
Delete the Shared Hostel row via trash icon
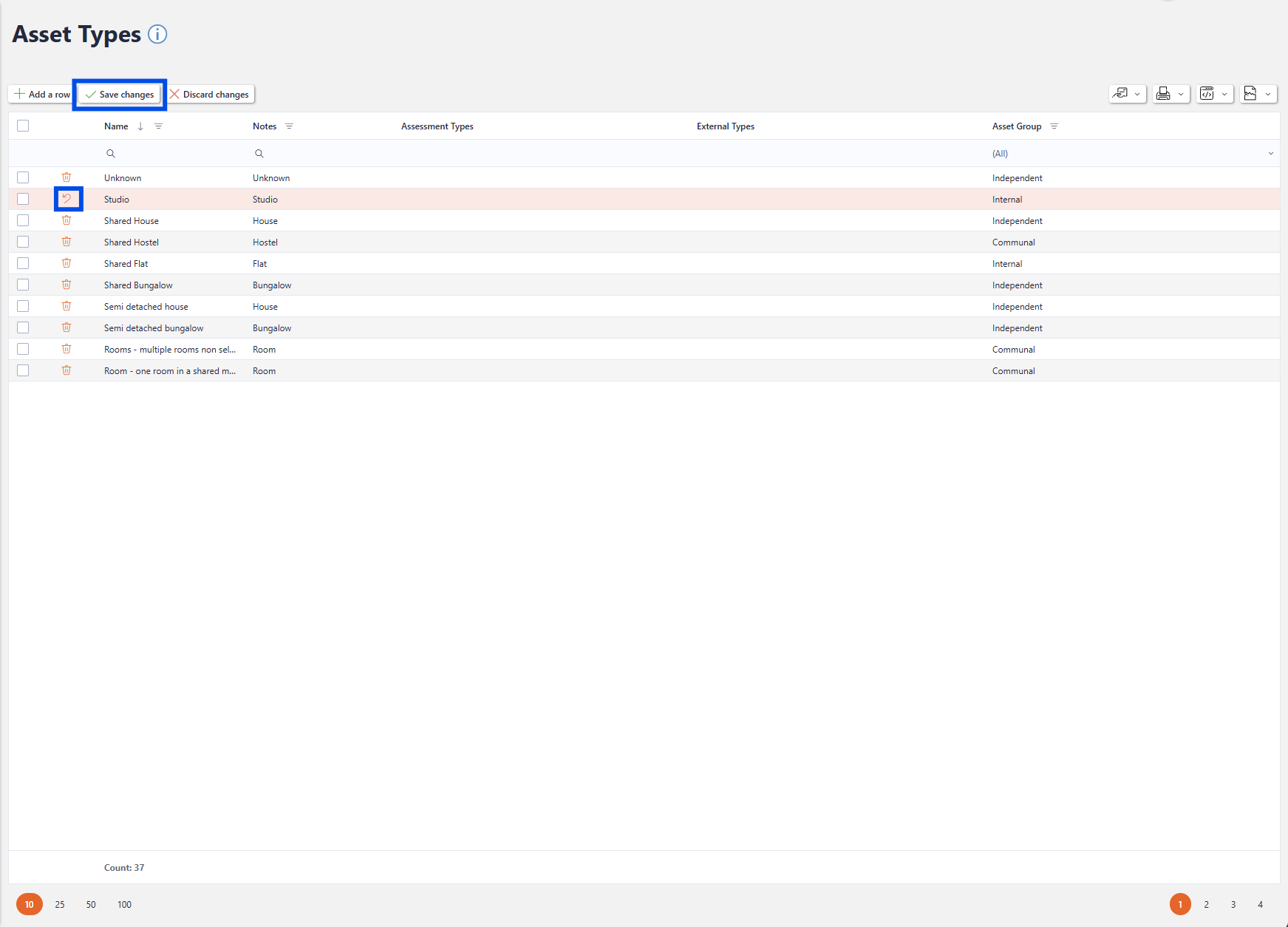tap(67, 242)
